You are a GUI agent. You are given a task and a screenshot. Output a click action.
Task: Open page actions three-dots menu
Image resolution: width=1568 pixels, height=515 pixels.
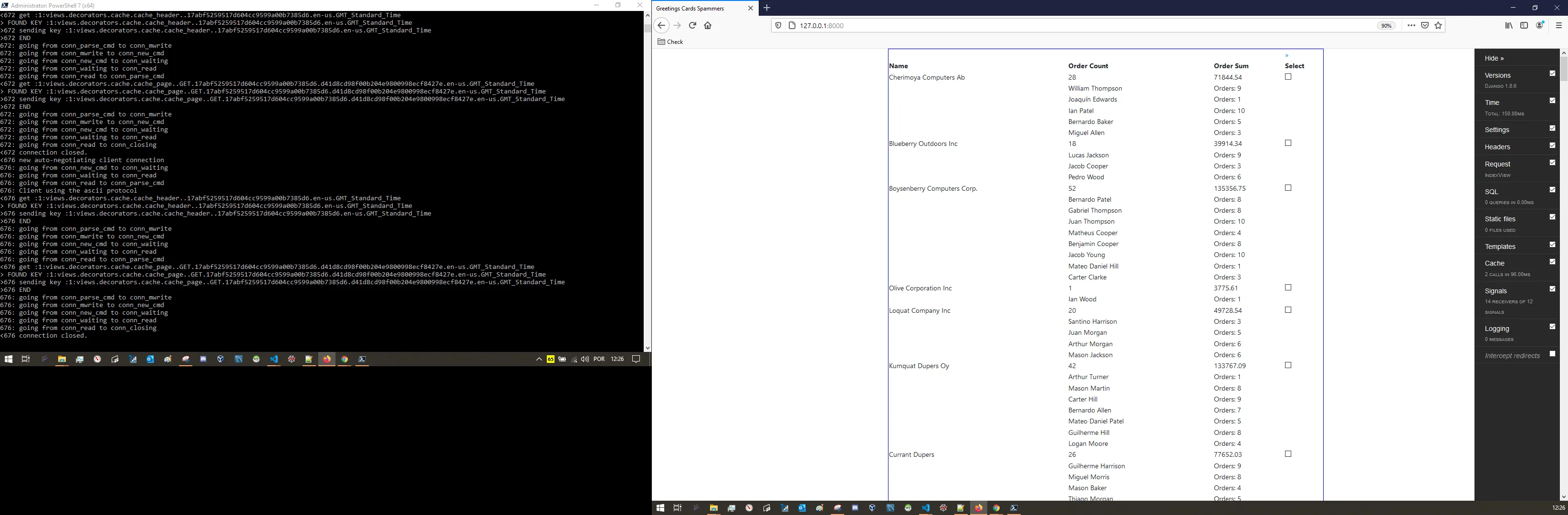pos(1411,26)
